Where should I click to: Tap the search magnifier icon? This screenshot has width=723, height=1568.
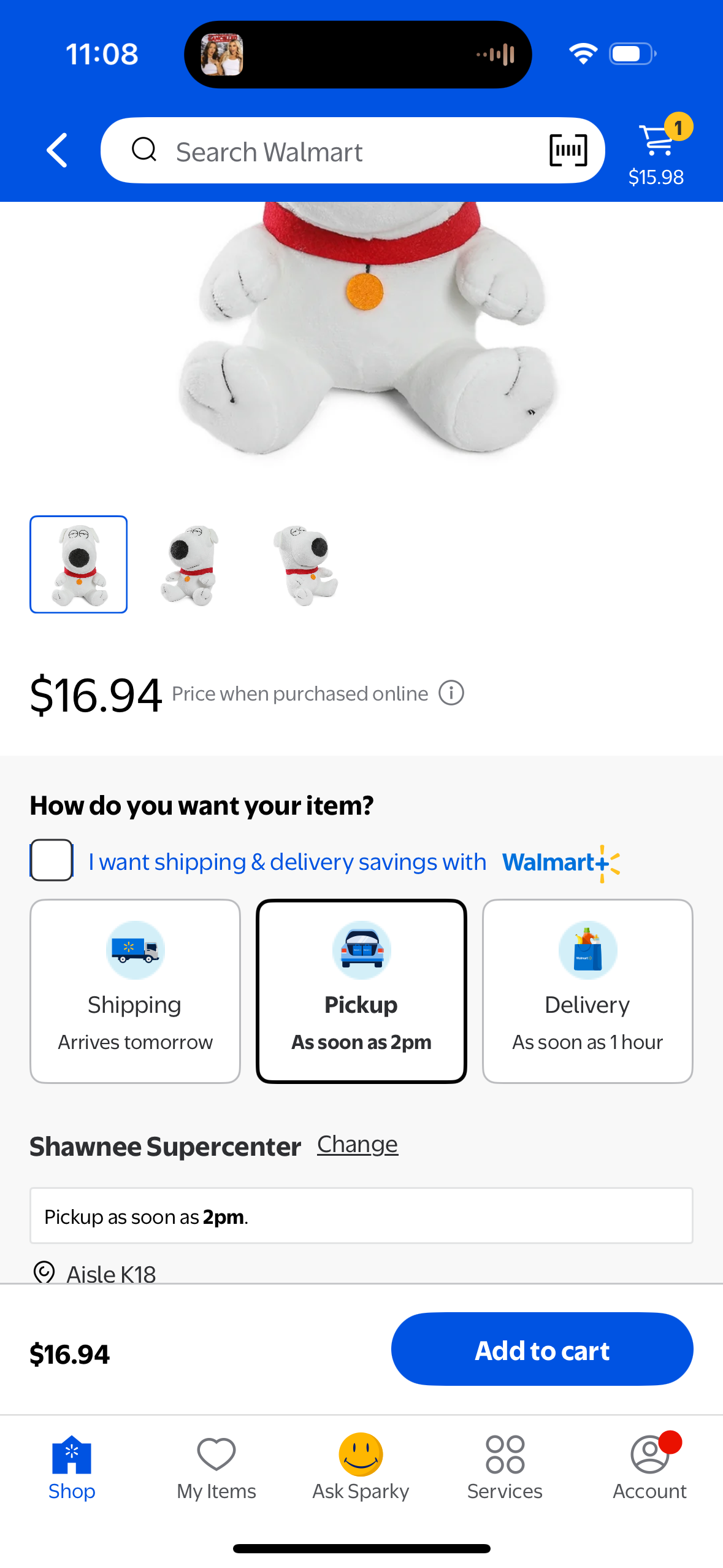click(x=144, y=150)
